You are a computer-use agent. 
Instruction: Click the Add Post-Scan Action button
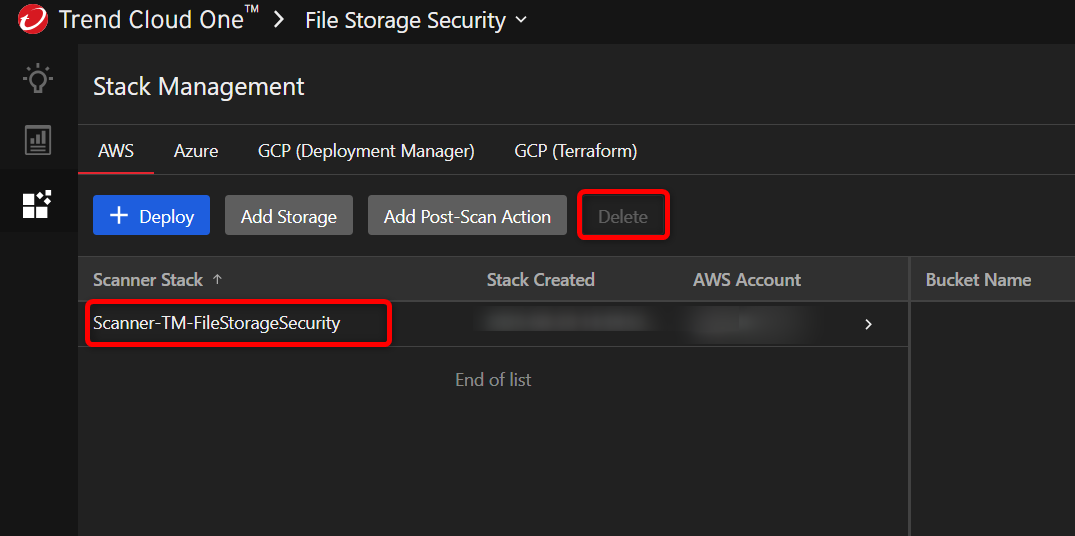[467, 216]
